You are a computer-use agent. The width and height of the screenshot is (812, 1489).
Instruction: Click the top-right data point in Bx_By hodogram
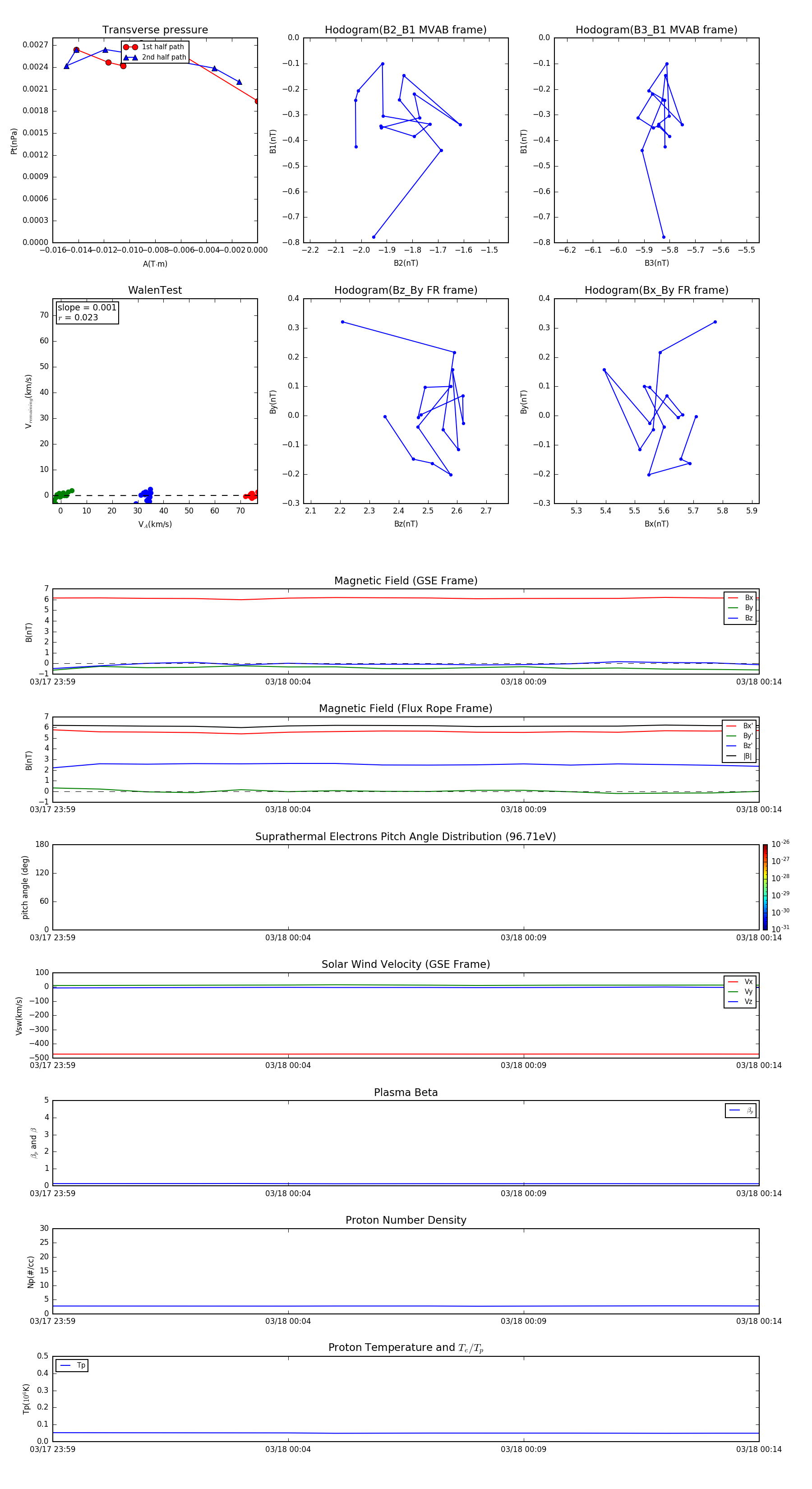pos(715,322)
